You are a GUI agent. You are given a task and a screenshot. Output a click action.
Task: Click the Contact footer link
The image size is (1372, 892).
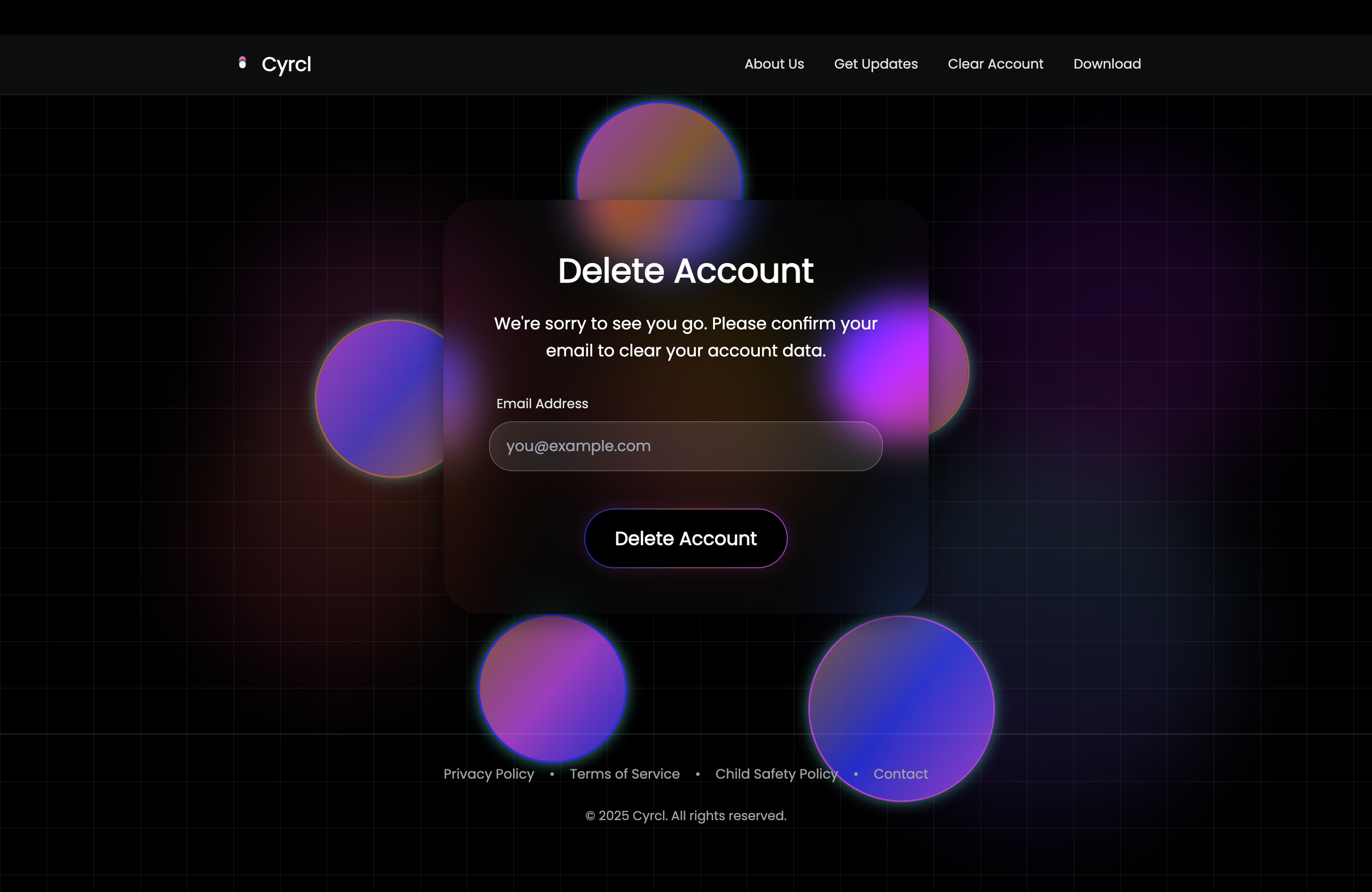[x=901, y=774]
